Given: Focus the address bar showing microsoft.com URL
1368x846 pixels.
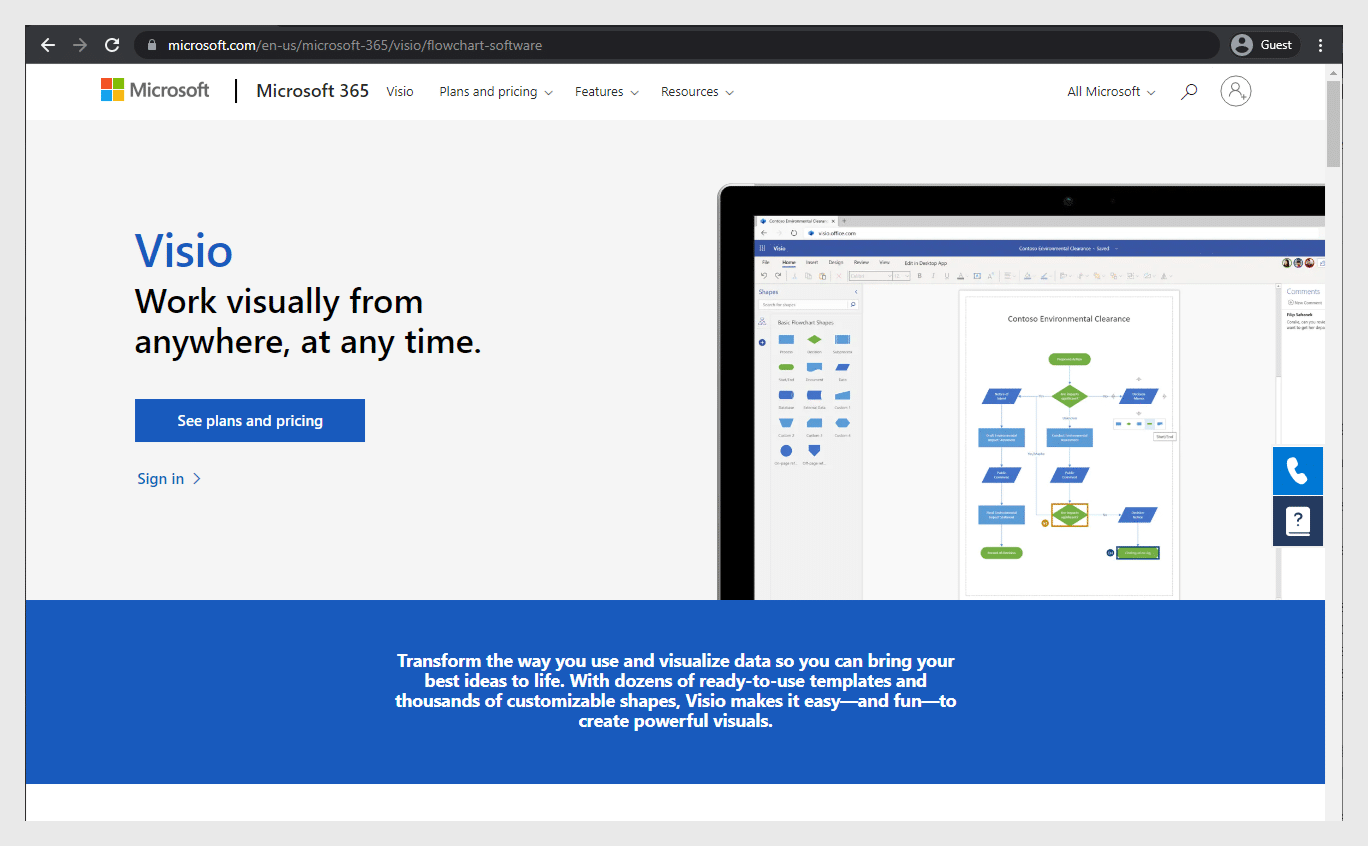Looking at the screenshot, I should [677, 45].
